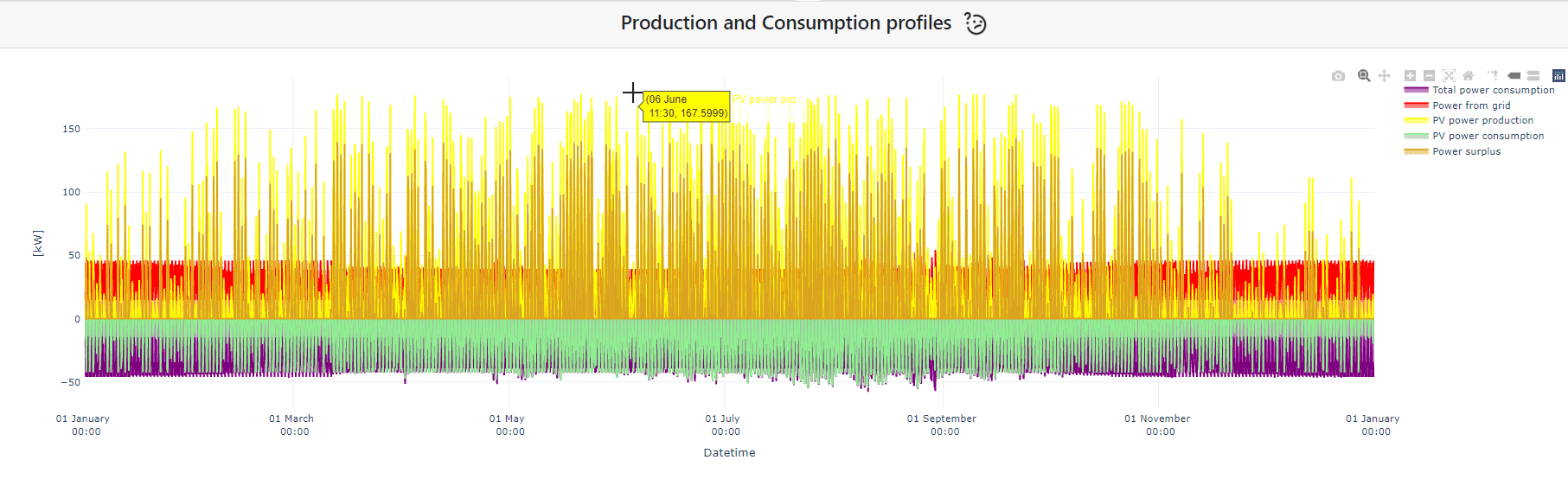This screenshot has height=479, width=1568.
Task: Click the 06 June hover tooltip
Action: coord(687,106)
